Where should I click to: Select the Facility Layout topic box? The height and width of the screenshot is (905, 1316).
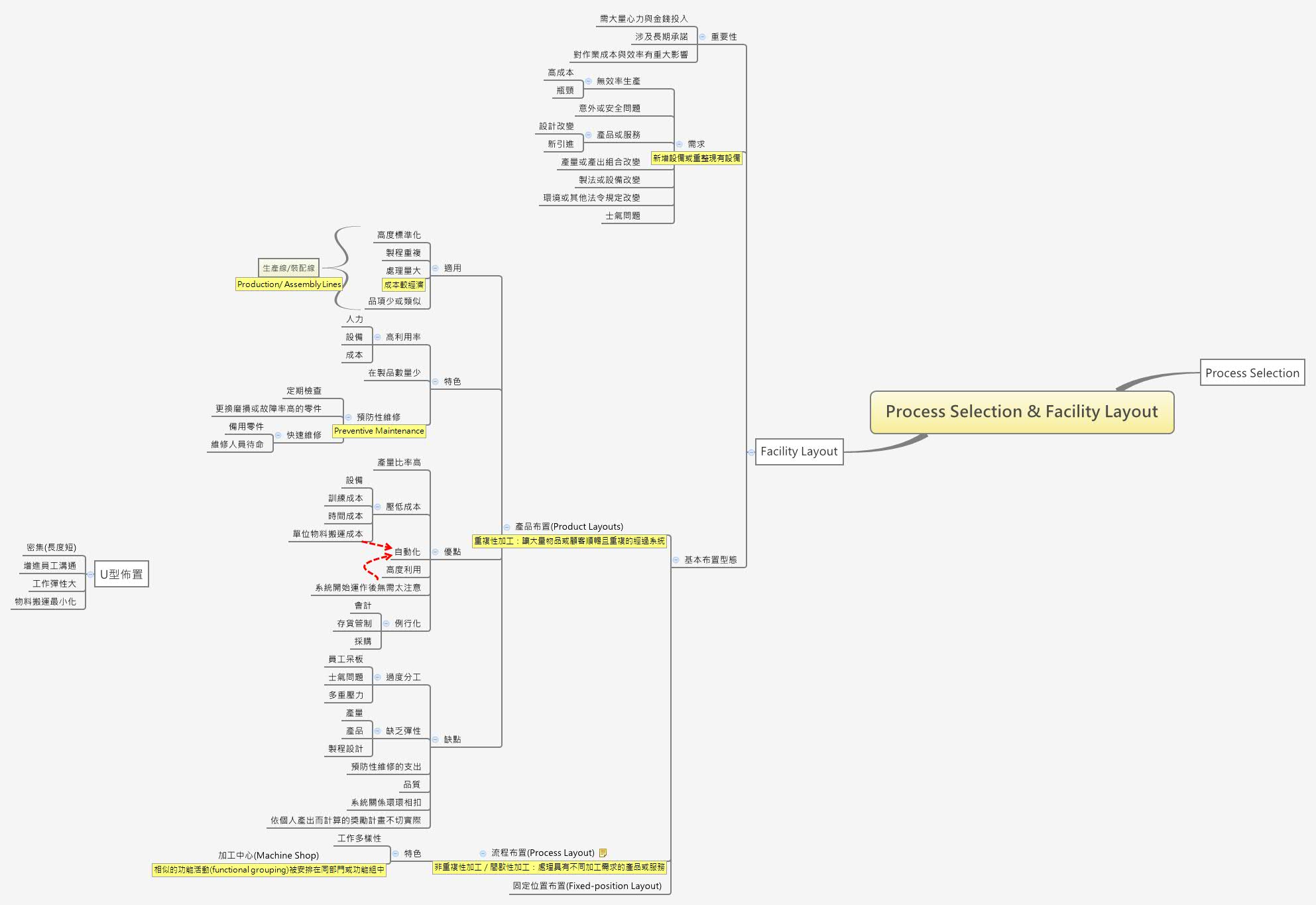point(799,452)
